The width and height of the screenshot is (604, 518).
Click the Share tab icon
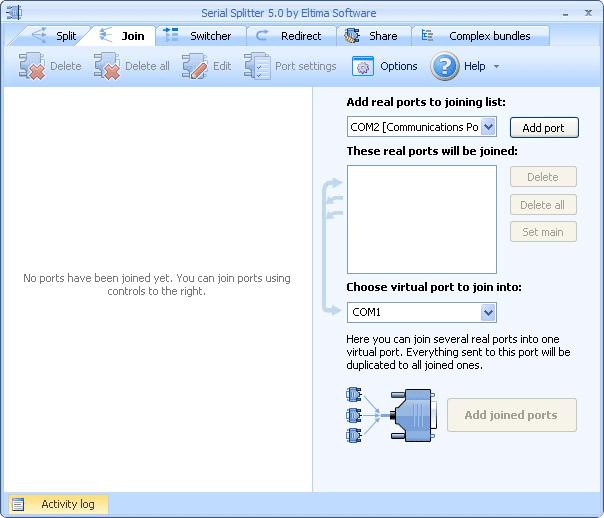coord(352,35)
